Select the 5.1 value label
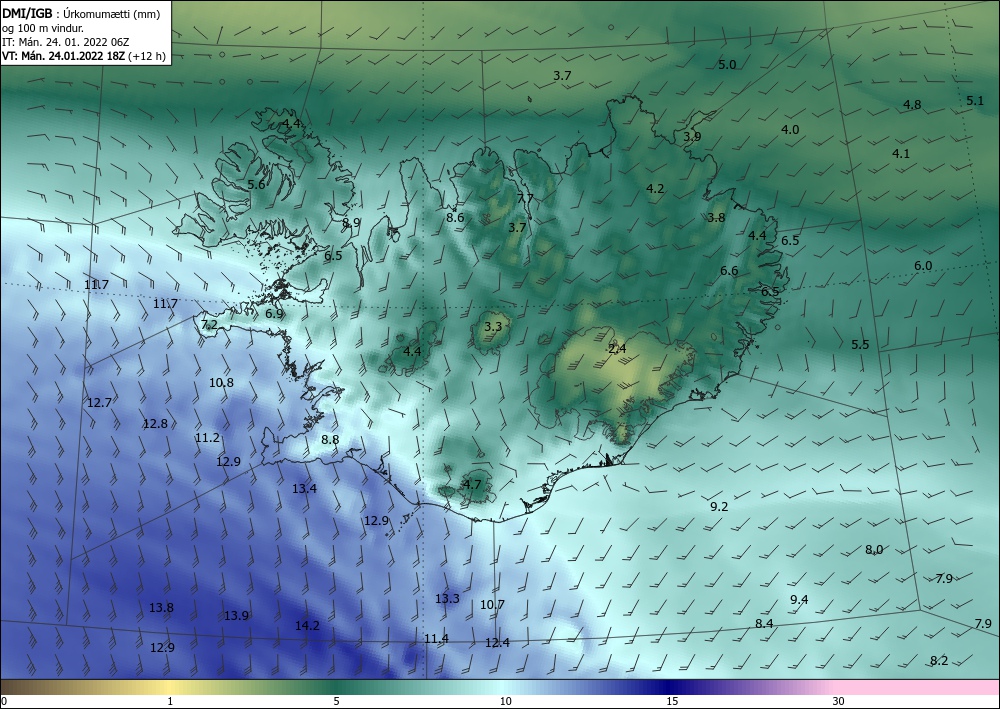 tap(975, 100)
